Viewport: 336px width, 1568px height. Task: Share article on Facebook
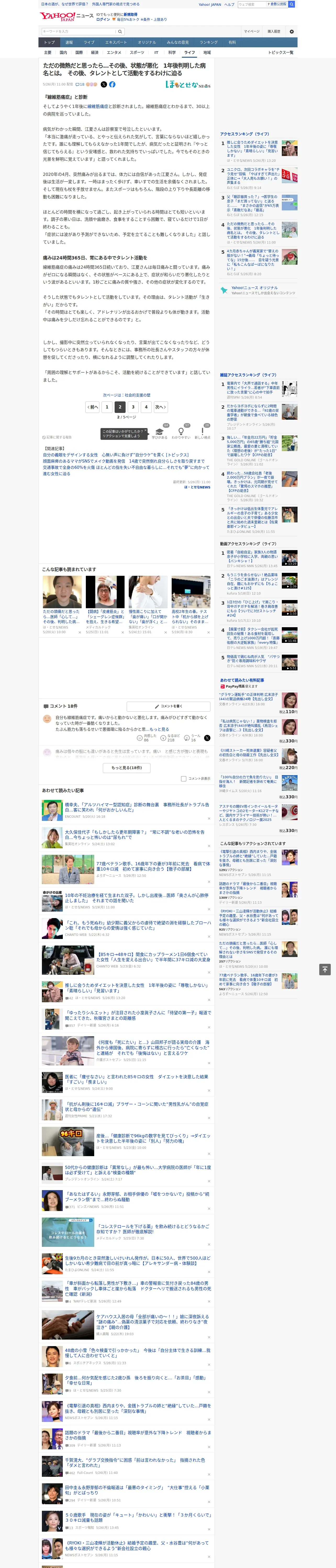coord(112,85)
